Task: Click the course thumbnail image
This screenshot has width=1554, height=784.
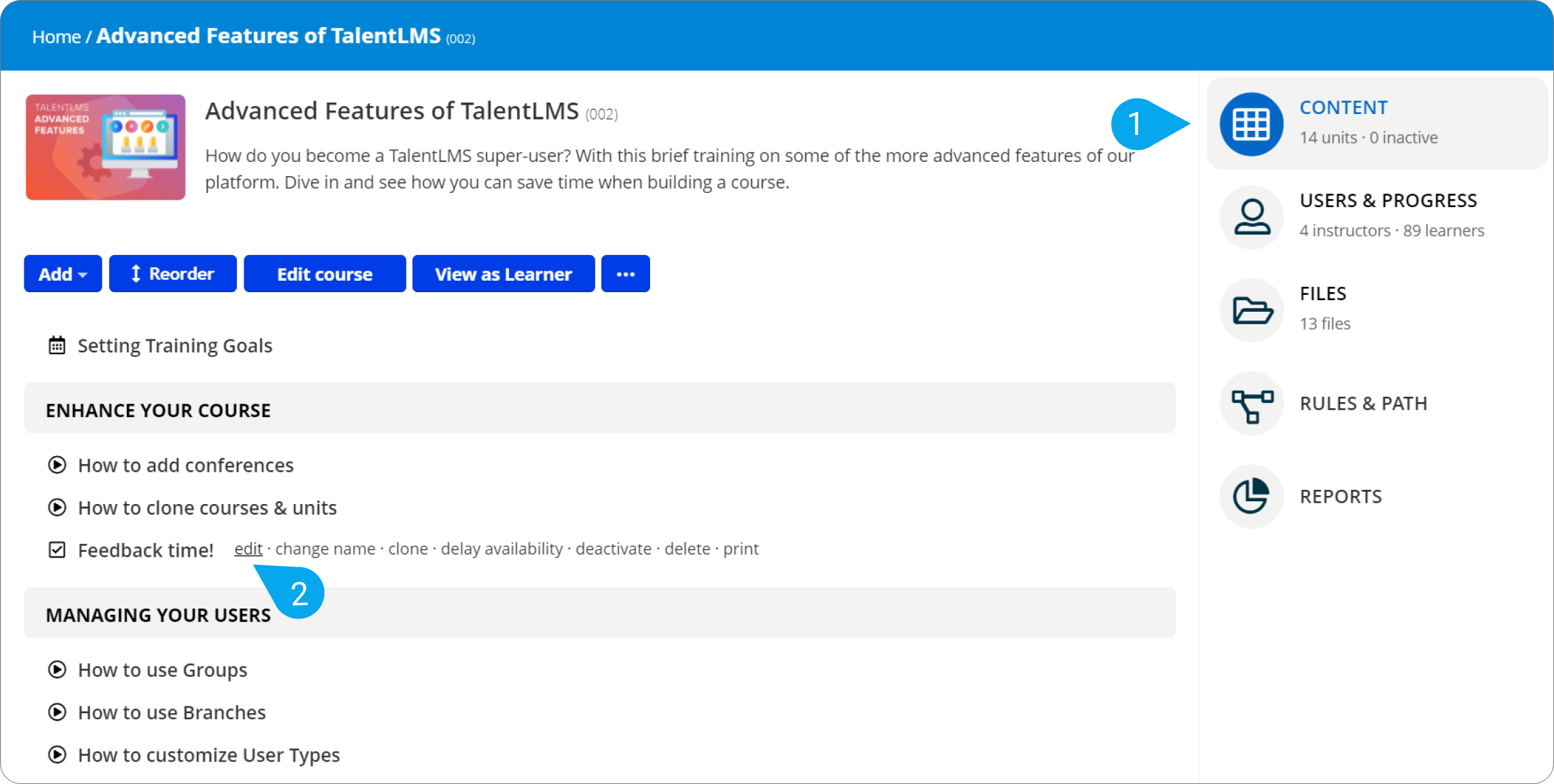Action: (105, 147)
